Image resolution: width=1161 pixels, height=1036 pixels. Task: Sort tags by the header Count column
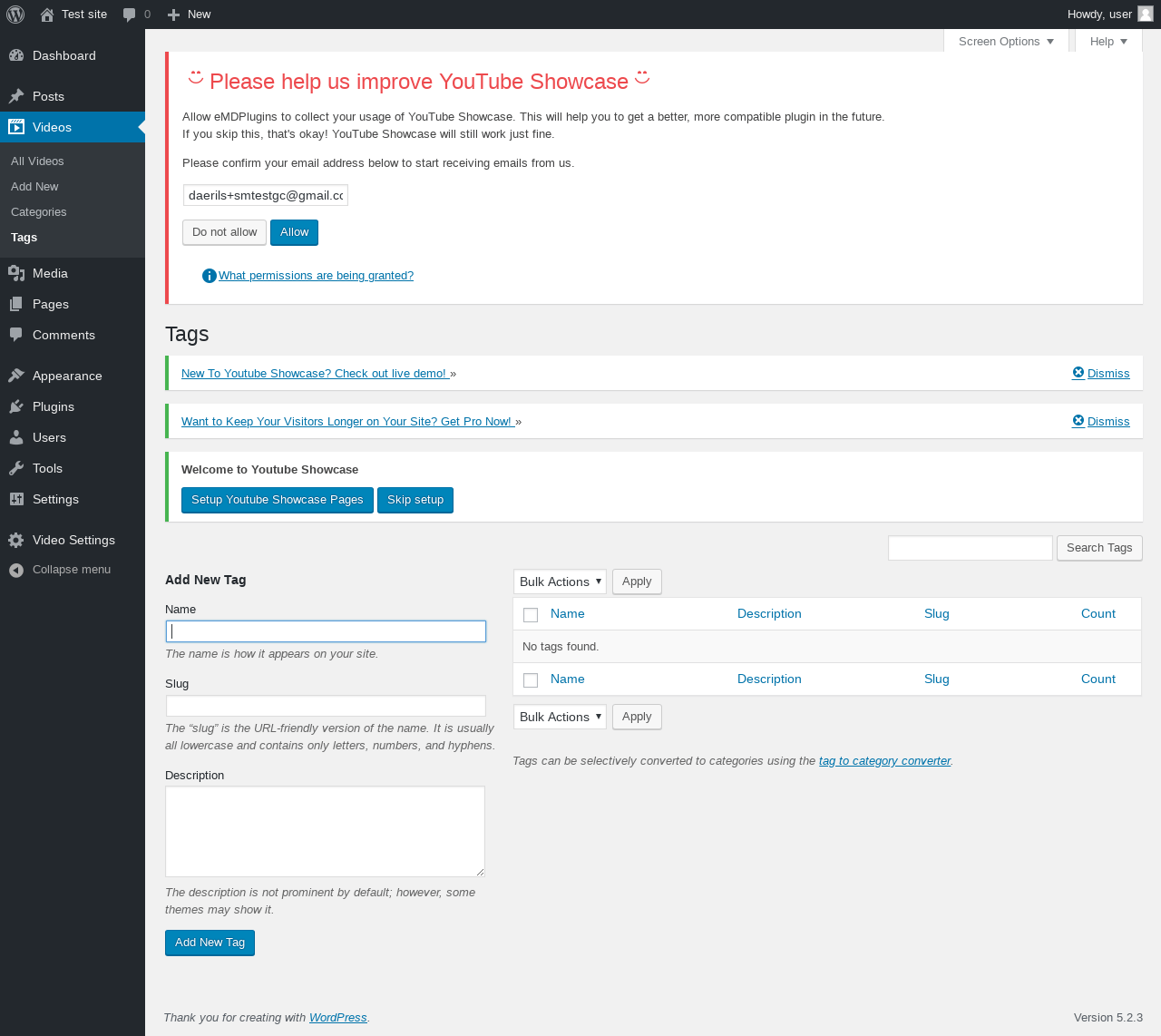pos(1098,613)
